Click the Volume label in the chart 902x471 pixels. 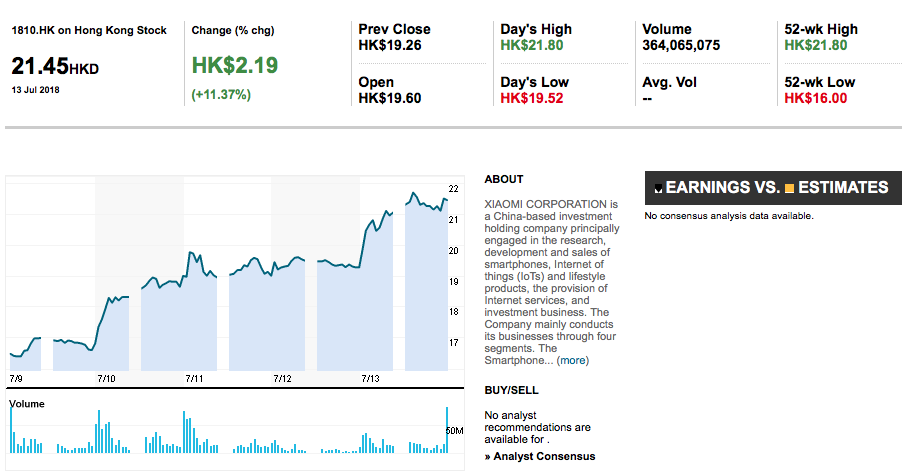click(27, 404)
